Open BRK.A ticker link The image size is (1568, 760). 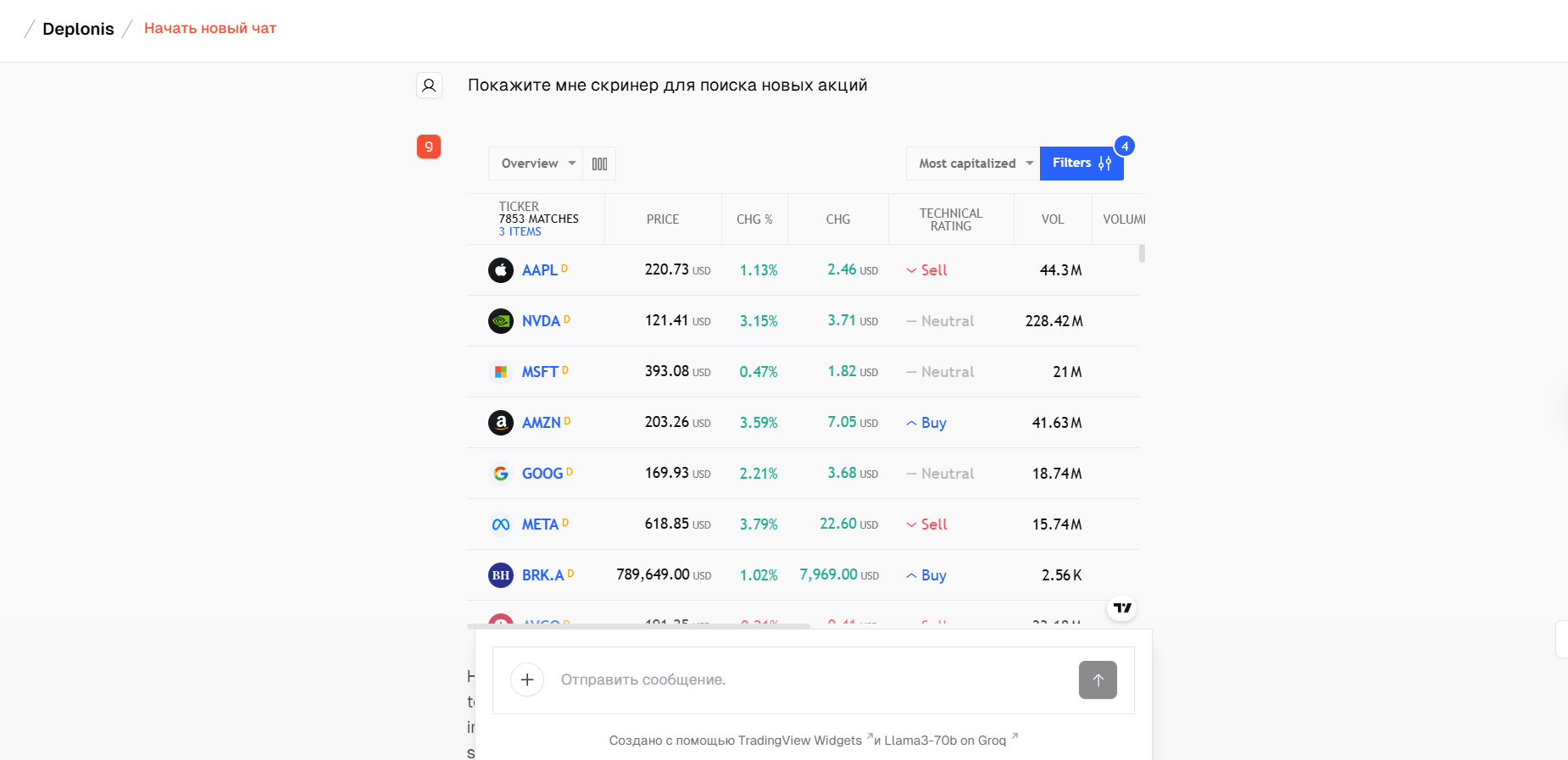[x=542, y=575]
